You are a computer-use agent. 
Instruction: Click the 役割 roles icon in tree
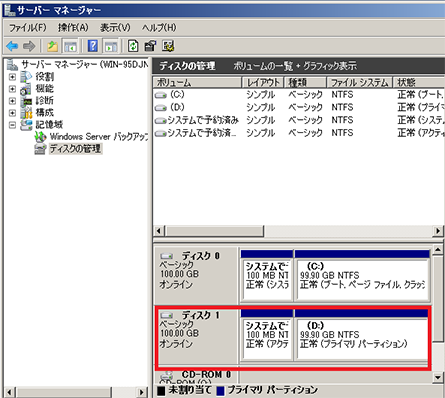point(26,77)
